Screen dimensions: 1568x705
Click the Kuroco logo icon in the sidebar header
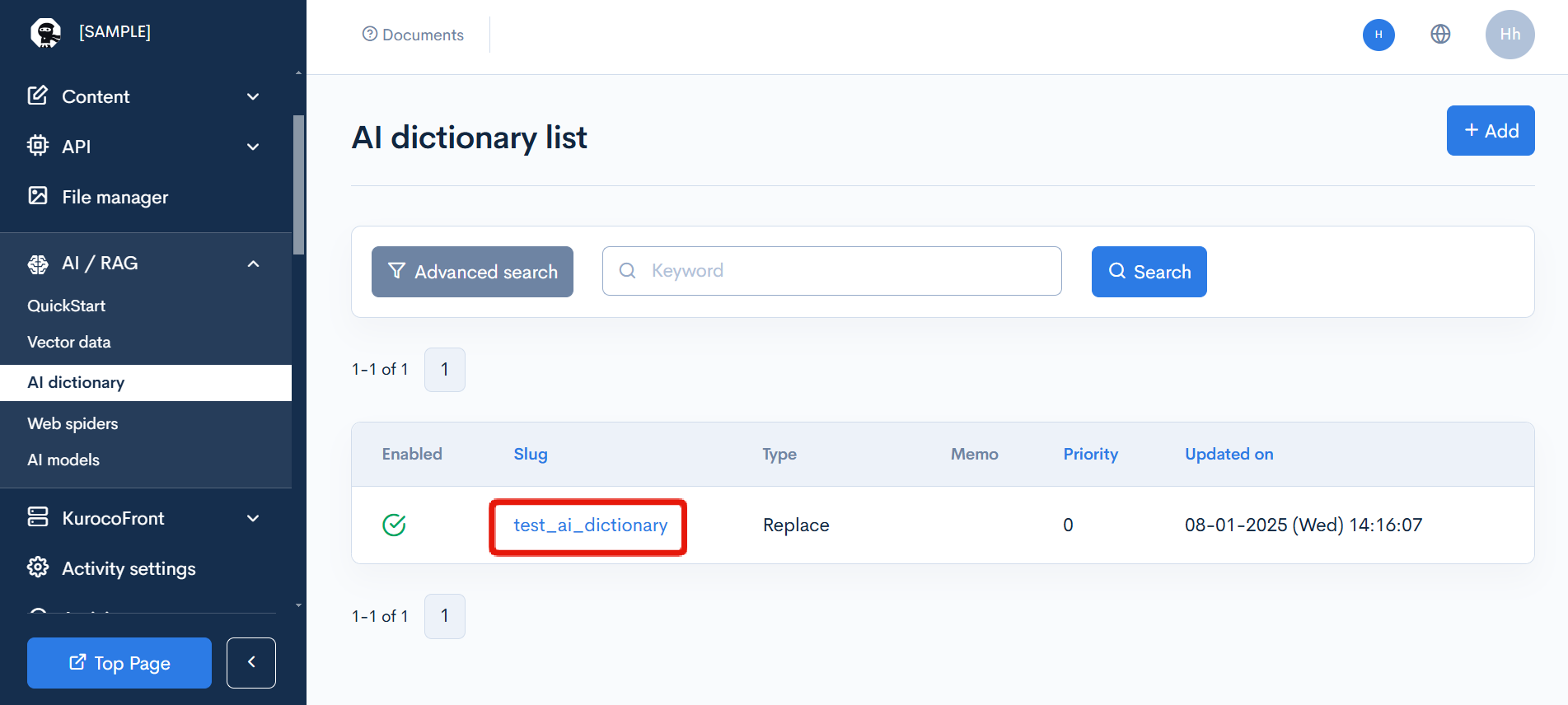pyautogui.click(x=45, y=33)
